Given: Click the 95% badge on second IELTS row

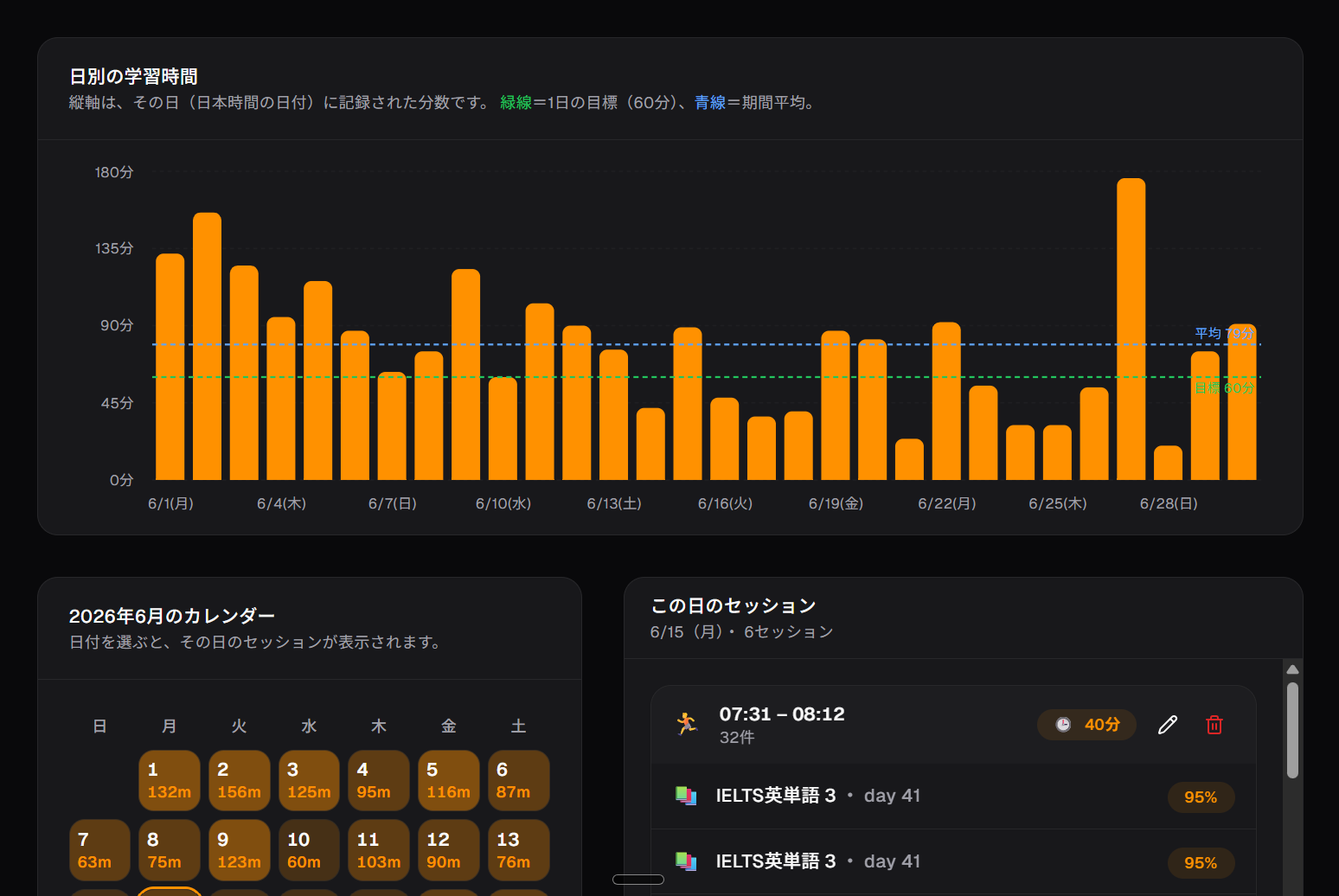Looking at the screenshot, I should coord(1201,863).
